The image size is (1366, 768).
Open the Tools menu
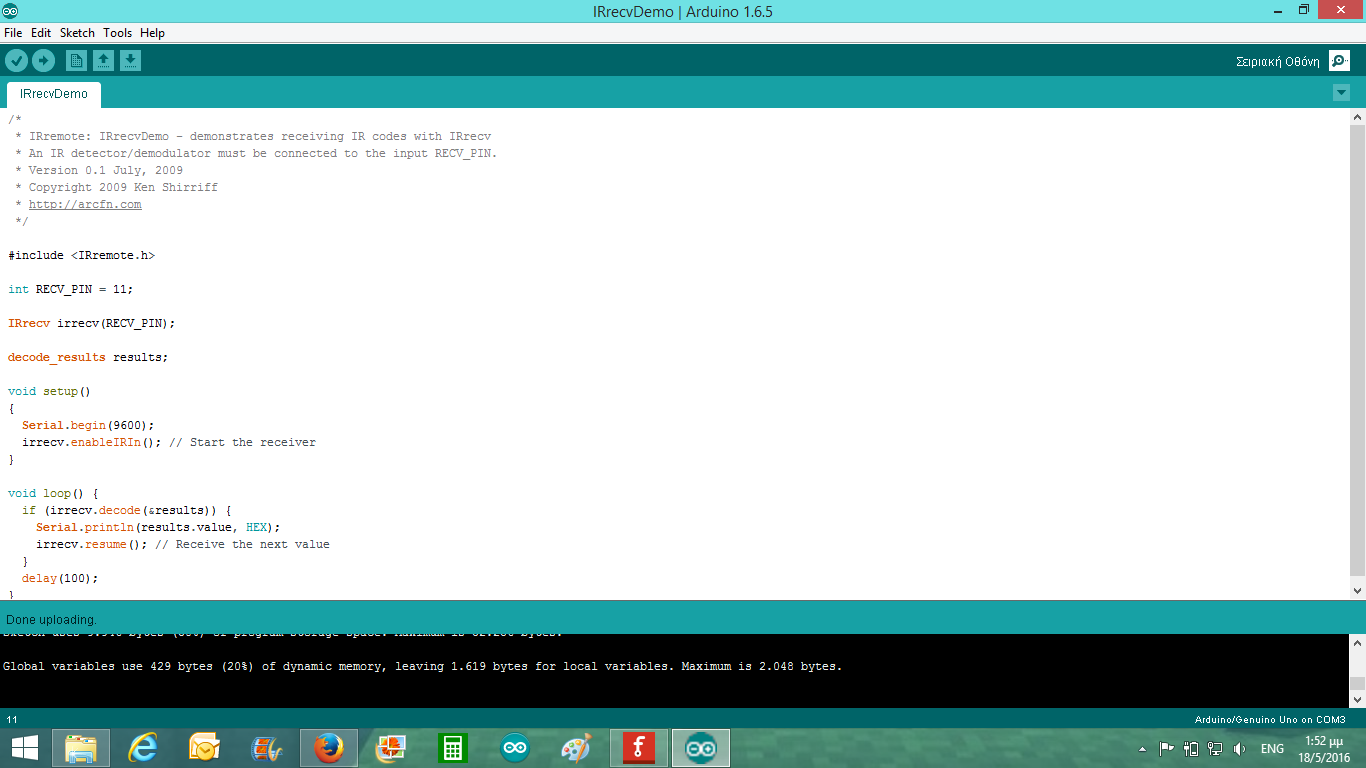(117, 33)
